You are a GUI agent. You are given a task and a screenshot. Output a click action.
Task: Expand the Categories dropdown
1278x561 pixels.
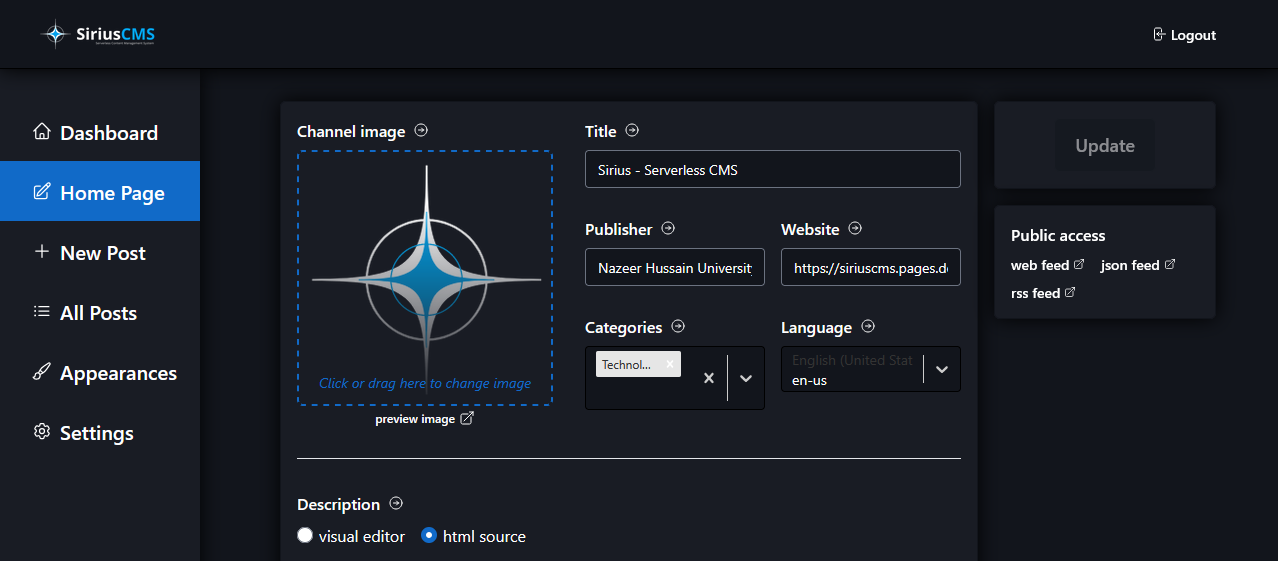[745, 378]
